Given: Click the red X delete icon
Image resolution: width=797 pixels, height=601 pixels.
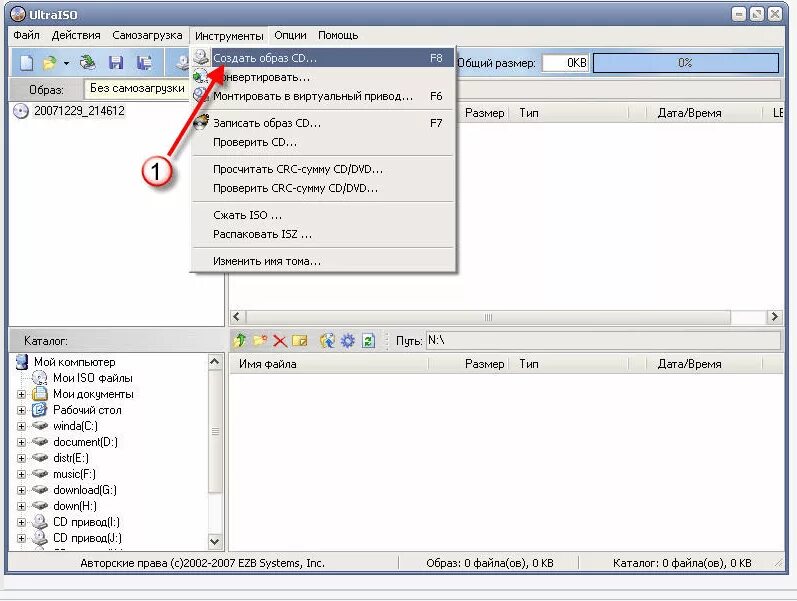Looking at the screenshot, I should [280, 340].
